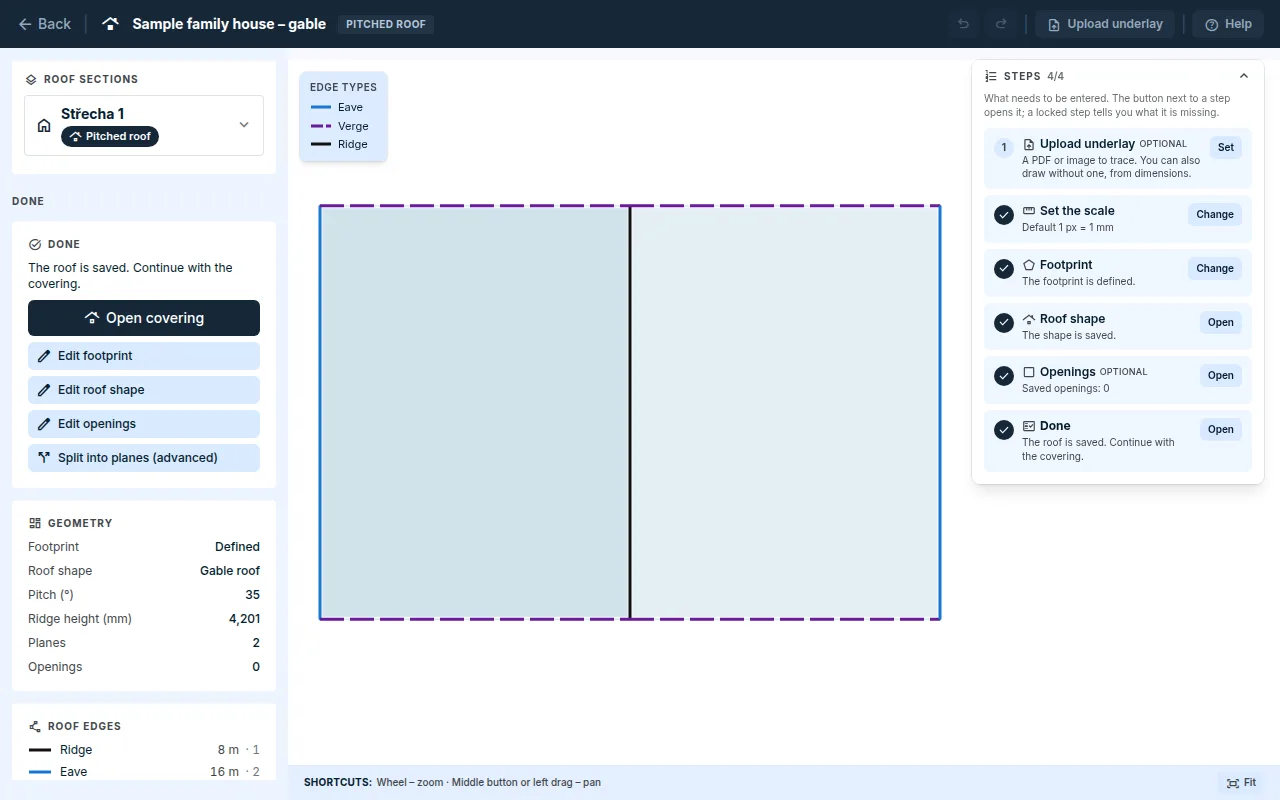Click the Openings square icon in steps
1280x800 pixels.
(x=1029, y=372)
